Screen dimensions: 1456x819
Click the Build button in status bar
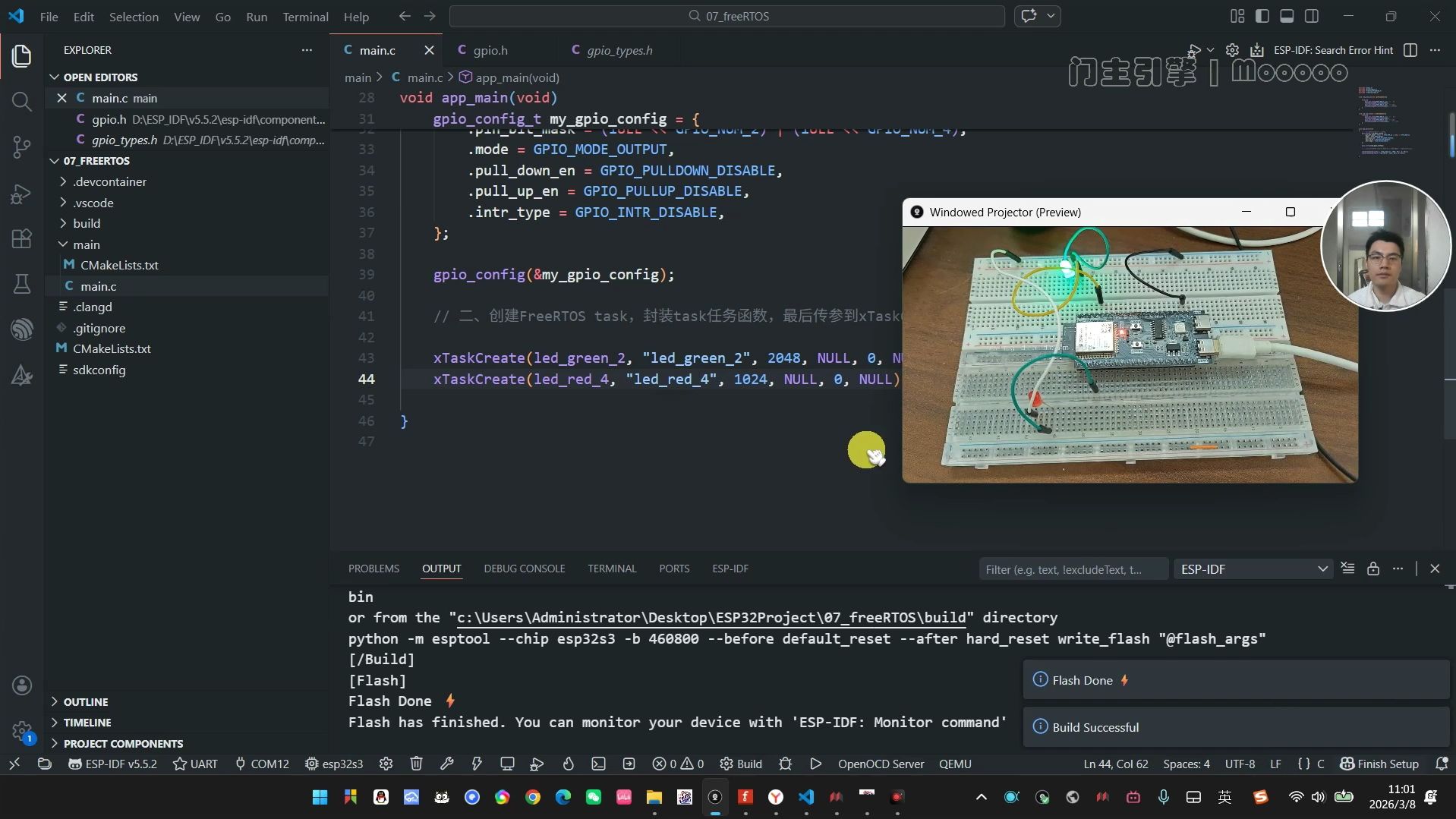(x=741, y=764)
